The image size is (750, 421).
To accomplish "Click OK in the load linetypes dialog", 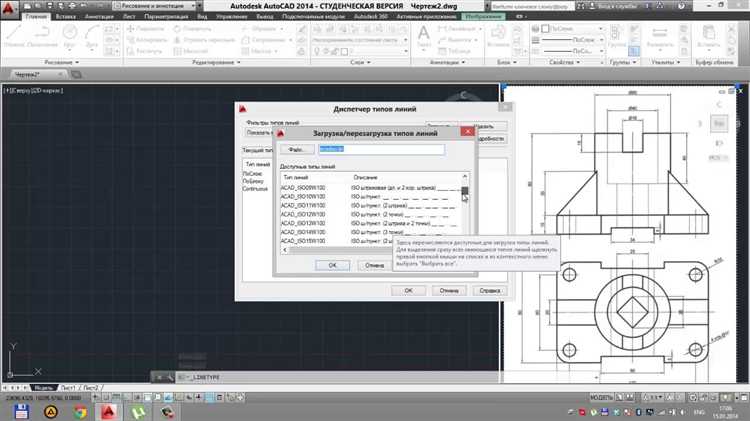I will [332, 265].
